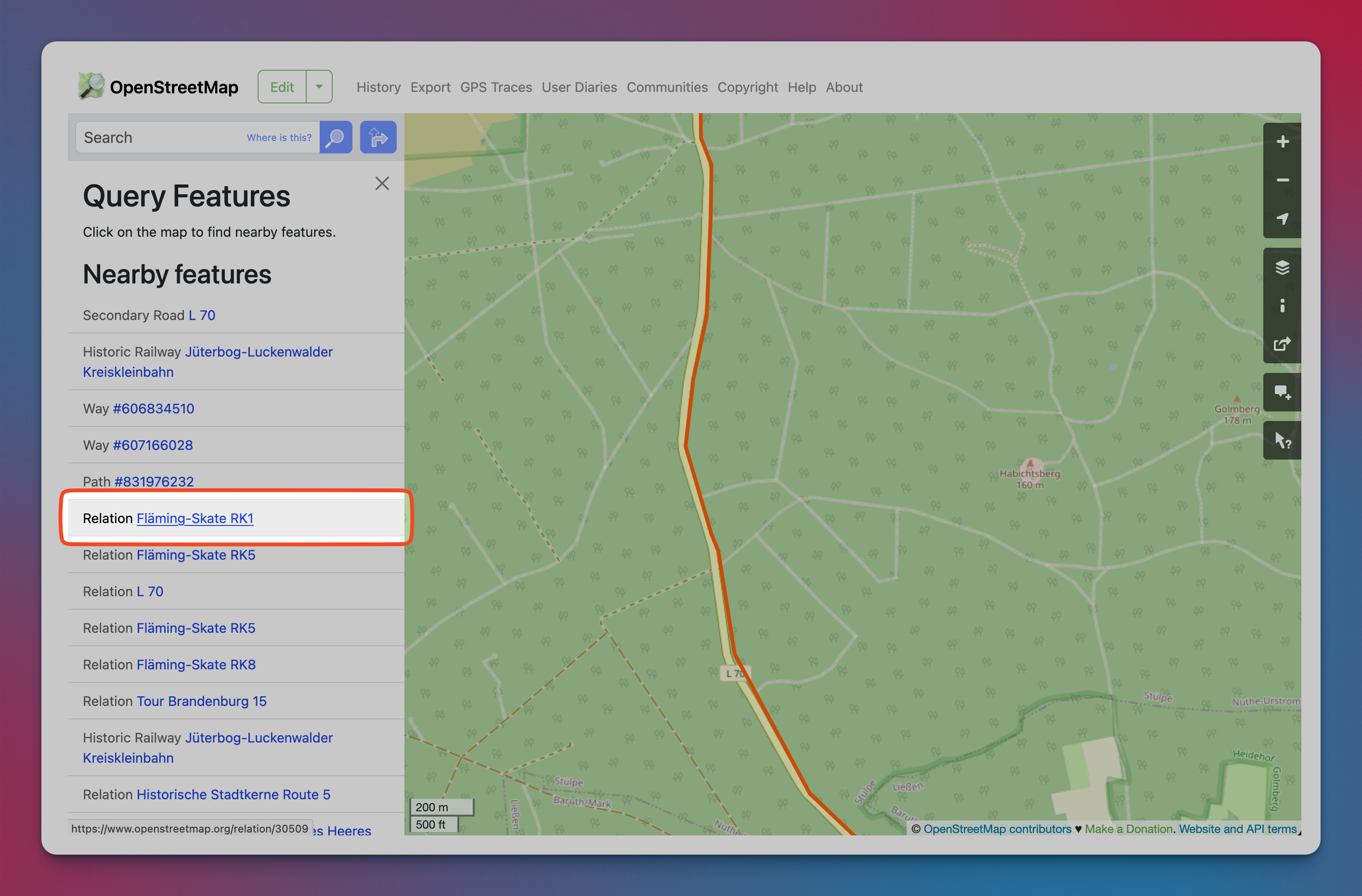Expand the Edit dropdown arrow
1362x896 pixels.
(x=319, y=87)
